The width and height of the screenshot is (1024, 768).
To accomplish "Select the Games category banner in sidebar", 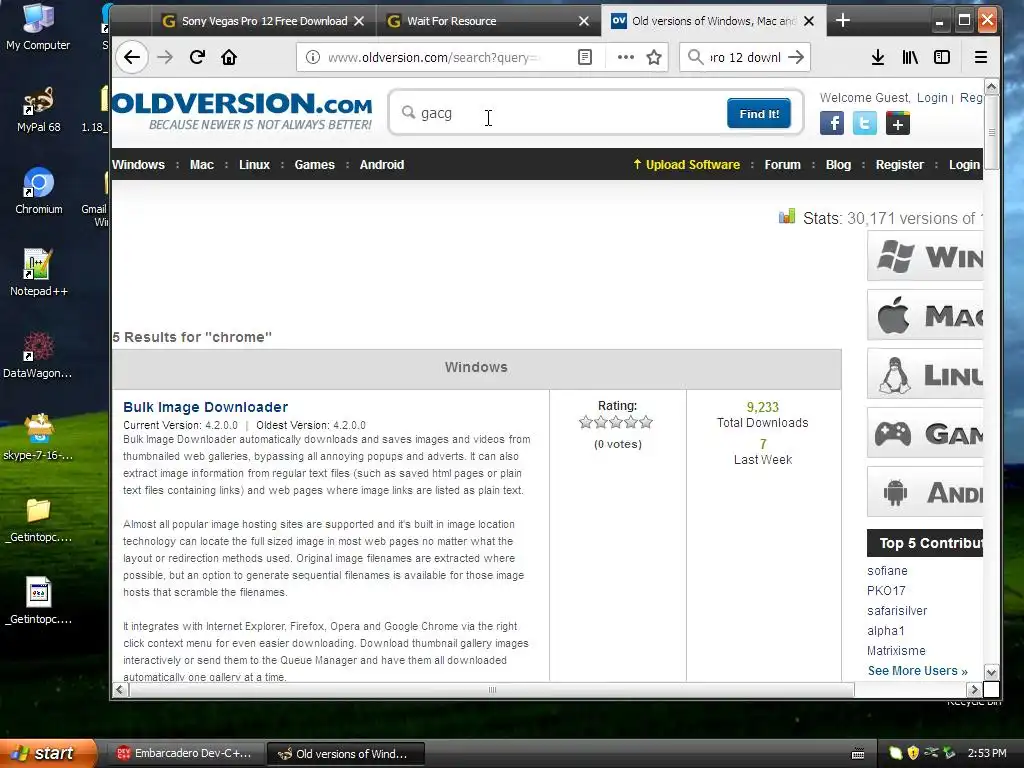I will (925, 433).
